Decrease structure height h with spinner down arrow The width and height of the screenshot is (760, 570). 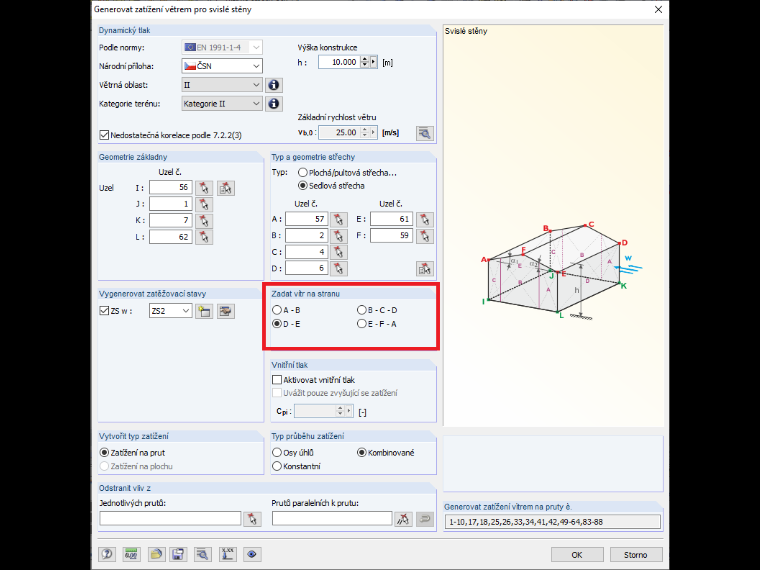tap(365, 65)
